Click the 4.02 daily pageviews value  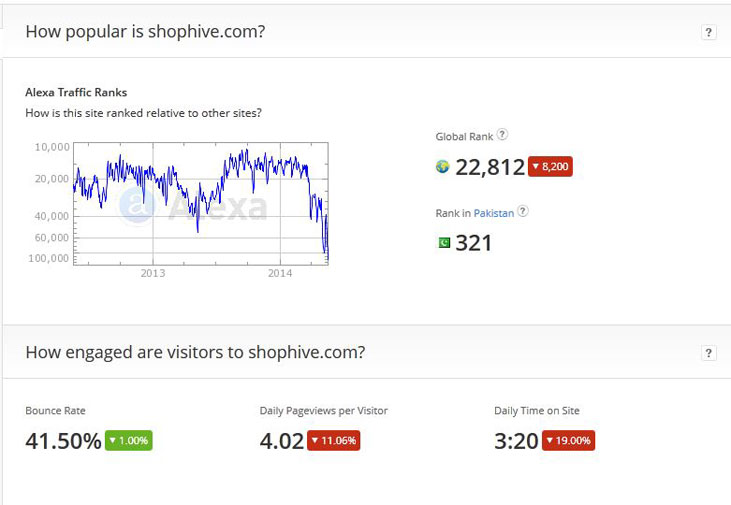pyautogui.click(x=281, y=440)
